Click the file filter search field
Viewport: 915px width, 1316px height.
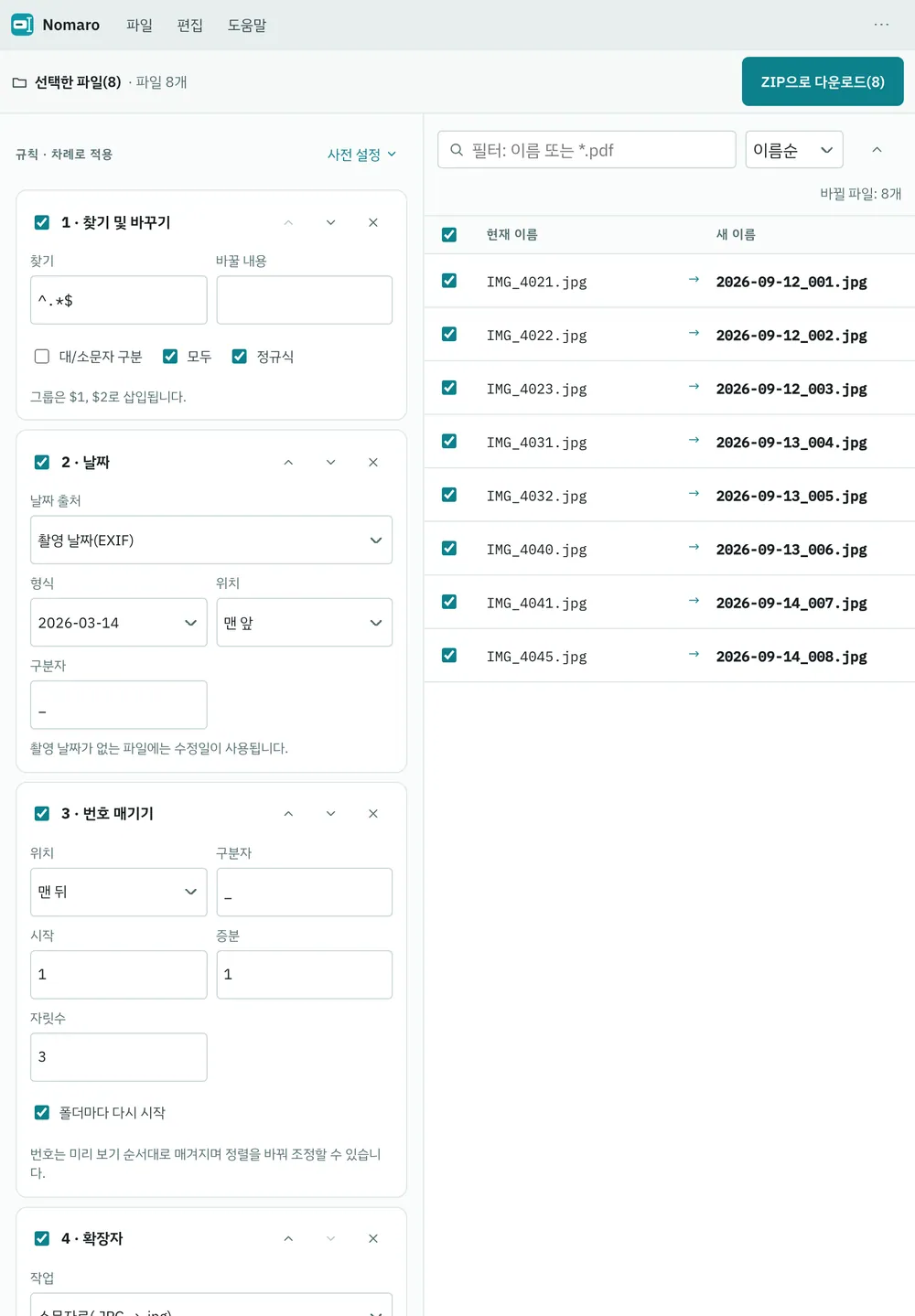(587, 150)
